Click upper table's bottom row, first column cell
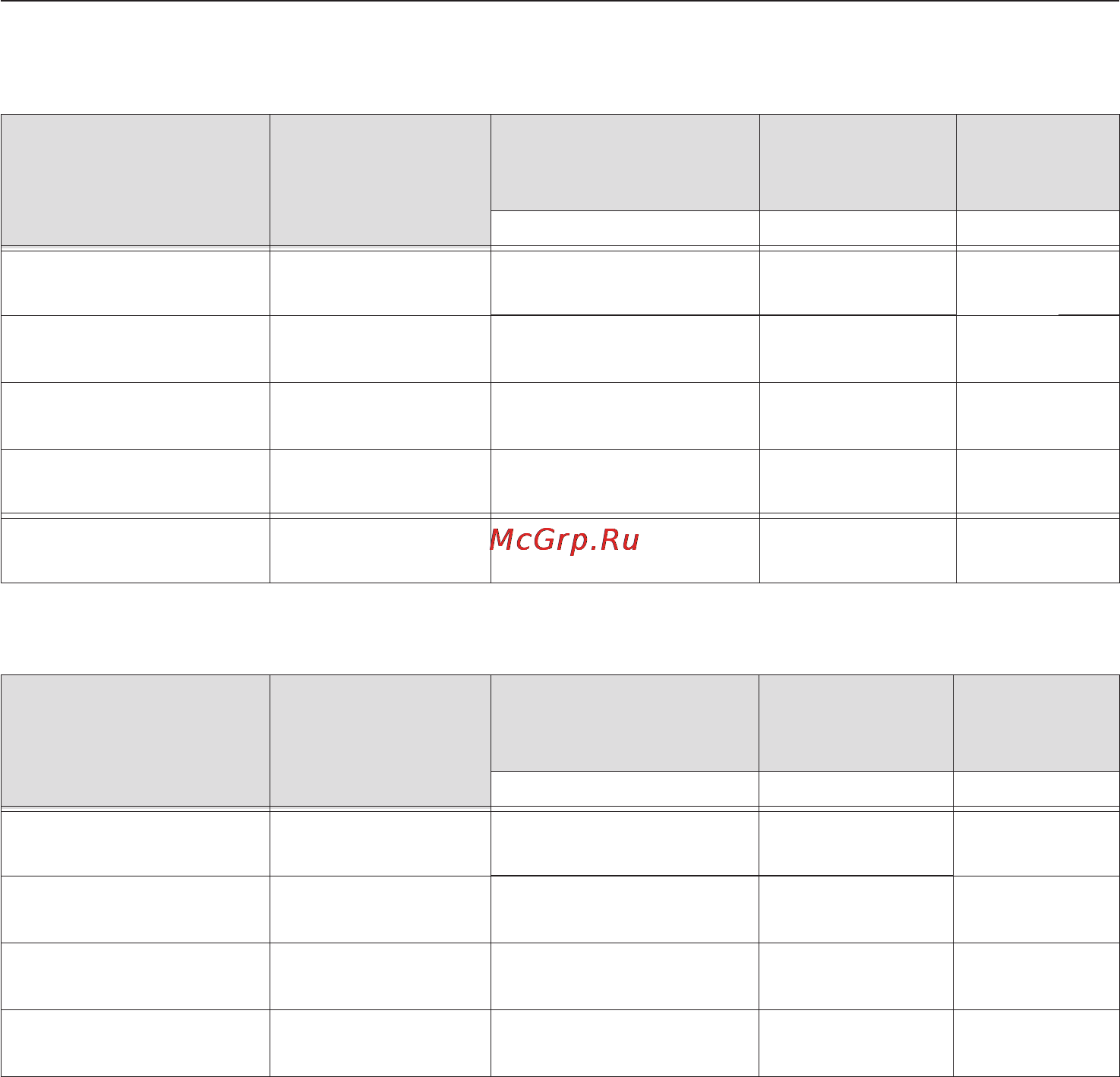1120x1077 pixels. click(135, 550)
